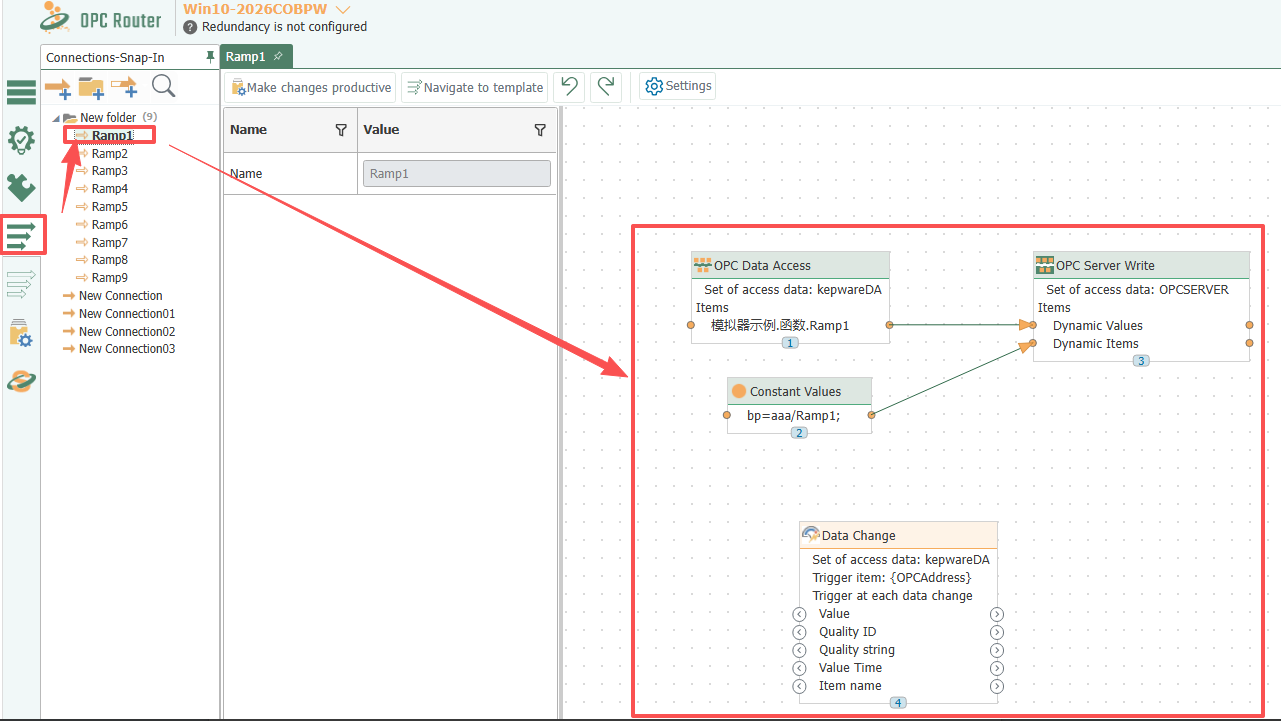This screenshot has height=721, width=1281.
Task: Click Trigger item: {OPCAddress} text
Action: [x=892, y=578]
